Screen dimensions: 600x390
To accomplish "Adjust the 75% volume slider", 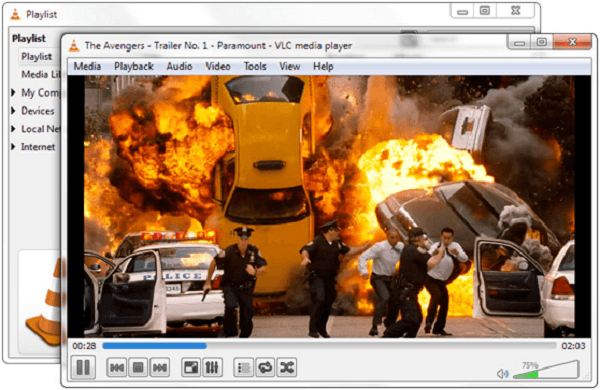I will coord(546,370).
